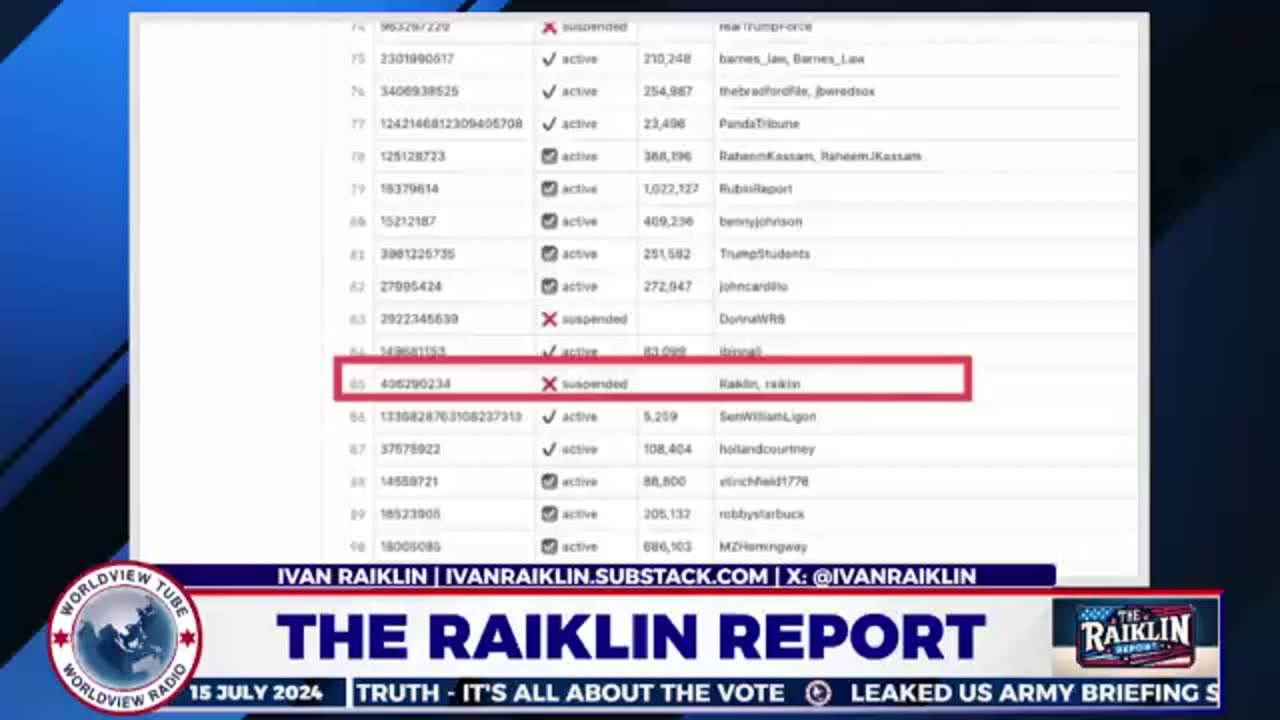Click the Worldview Tube globe logo
The image size is (1280, 720).
coord(125,638)
